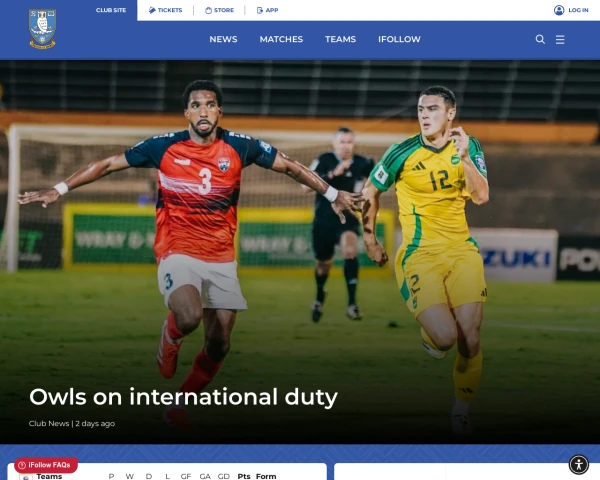The image size is (600, 480).
Task: Open the iFollow FAQs red badge
Action: pyautogui.click(x=46, y=465)
